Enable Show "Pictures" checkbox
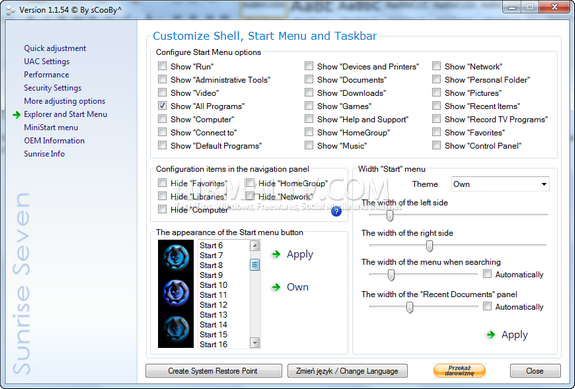 point(436,92)
